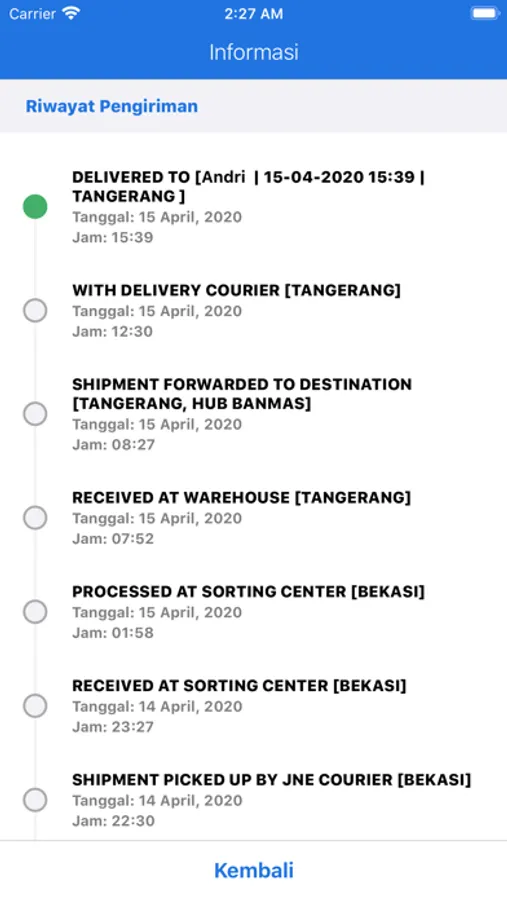
Task: Tap the circle marker beside With Delivery Courier
Action: (35, 311)
